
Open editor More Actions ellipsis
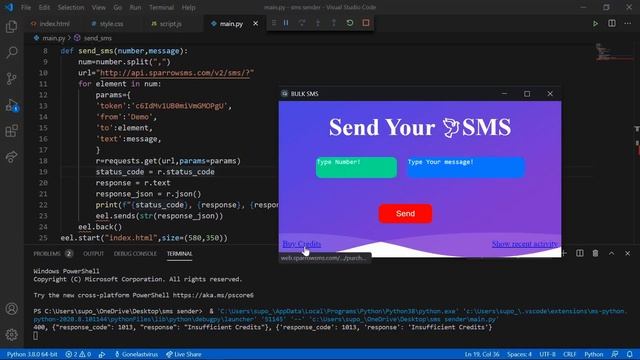click(x=628, y=24)
